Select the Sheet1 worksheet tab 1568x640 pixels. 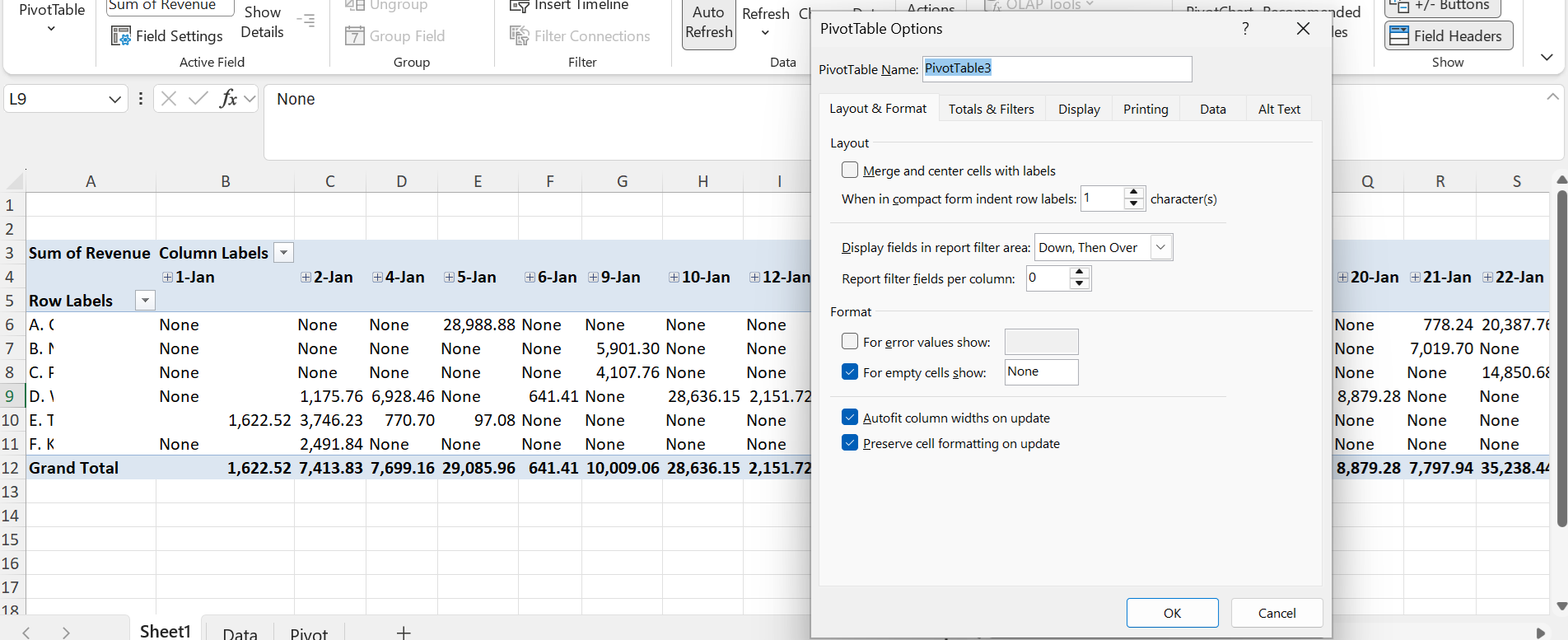(165, 630)
